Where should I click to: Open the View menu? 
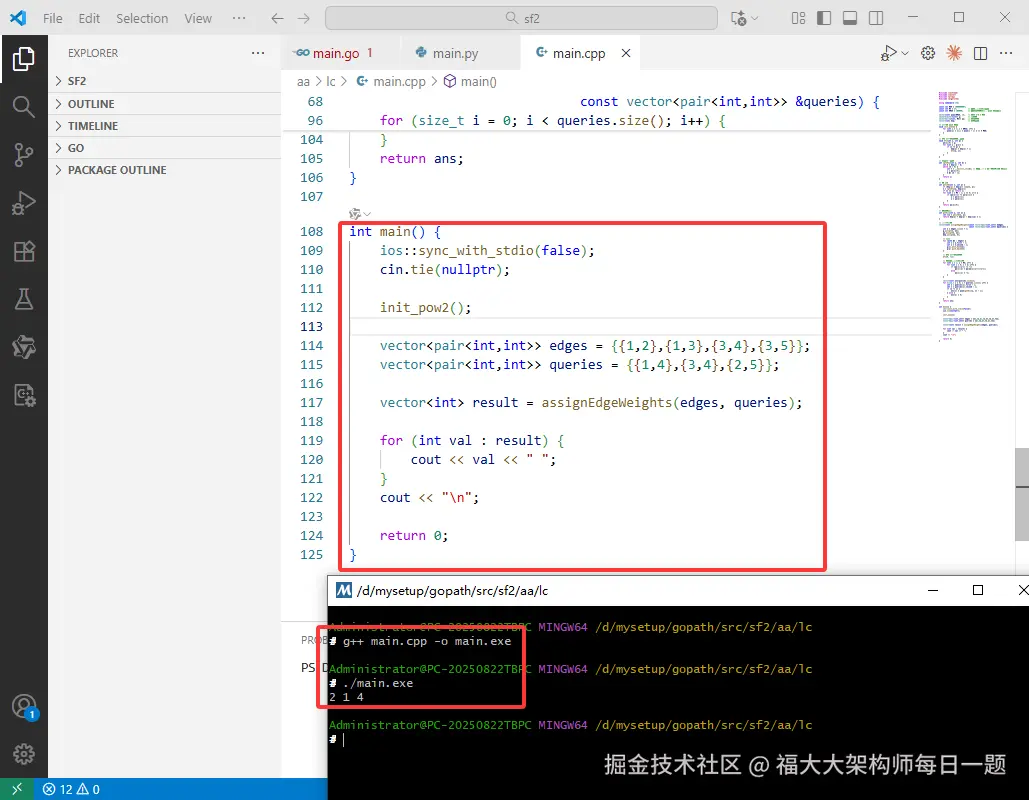198,18
